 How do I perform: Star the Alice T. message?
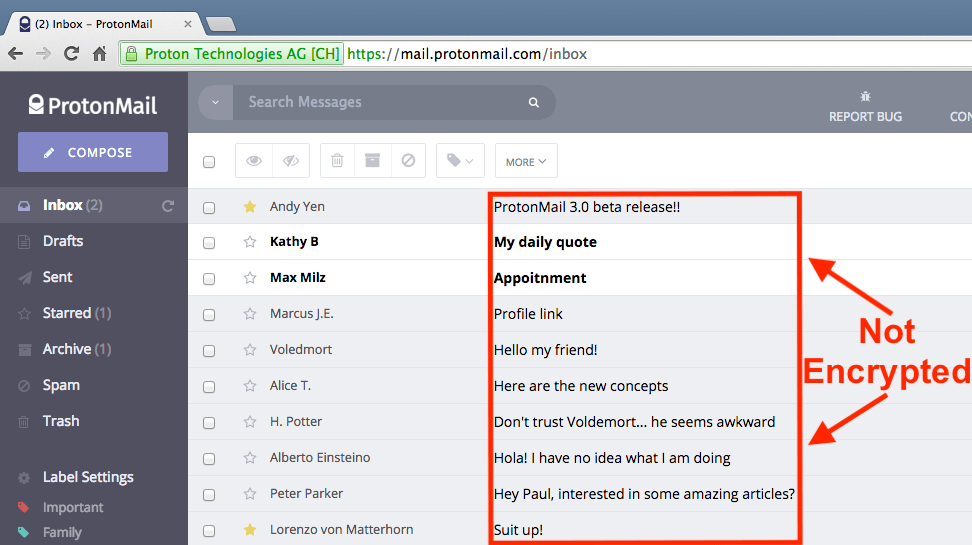250,386
